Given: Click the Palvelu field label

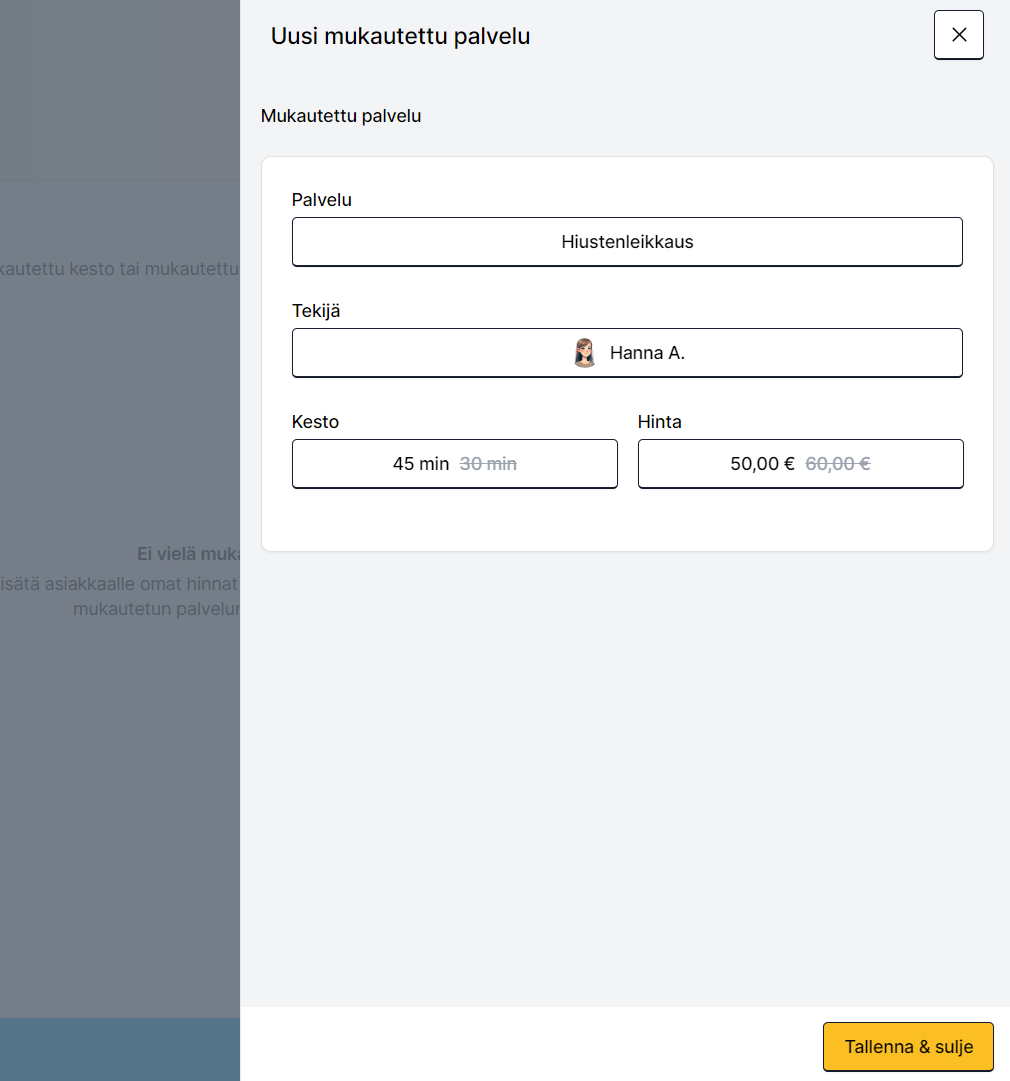Looking at the screenshot, I should coord(321,200).
